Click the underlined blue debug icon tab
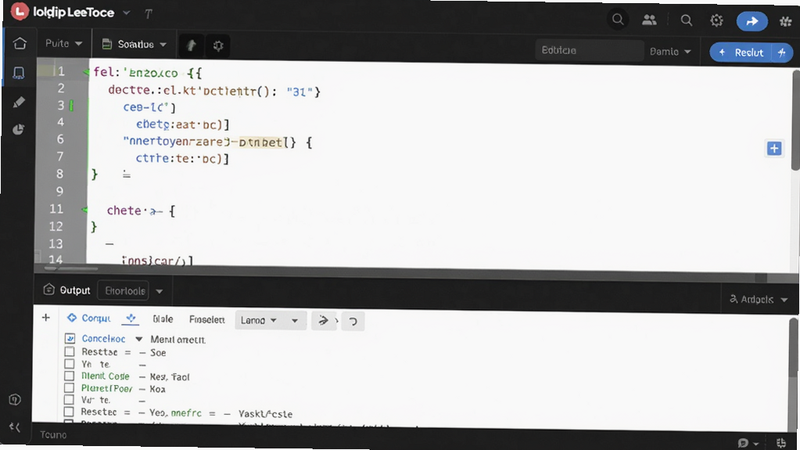 tap(131, 319)
